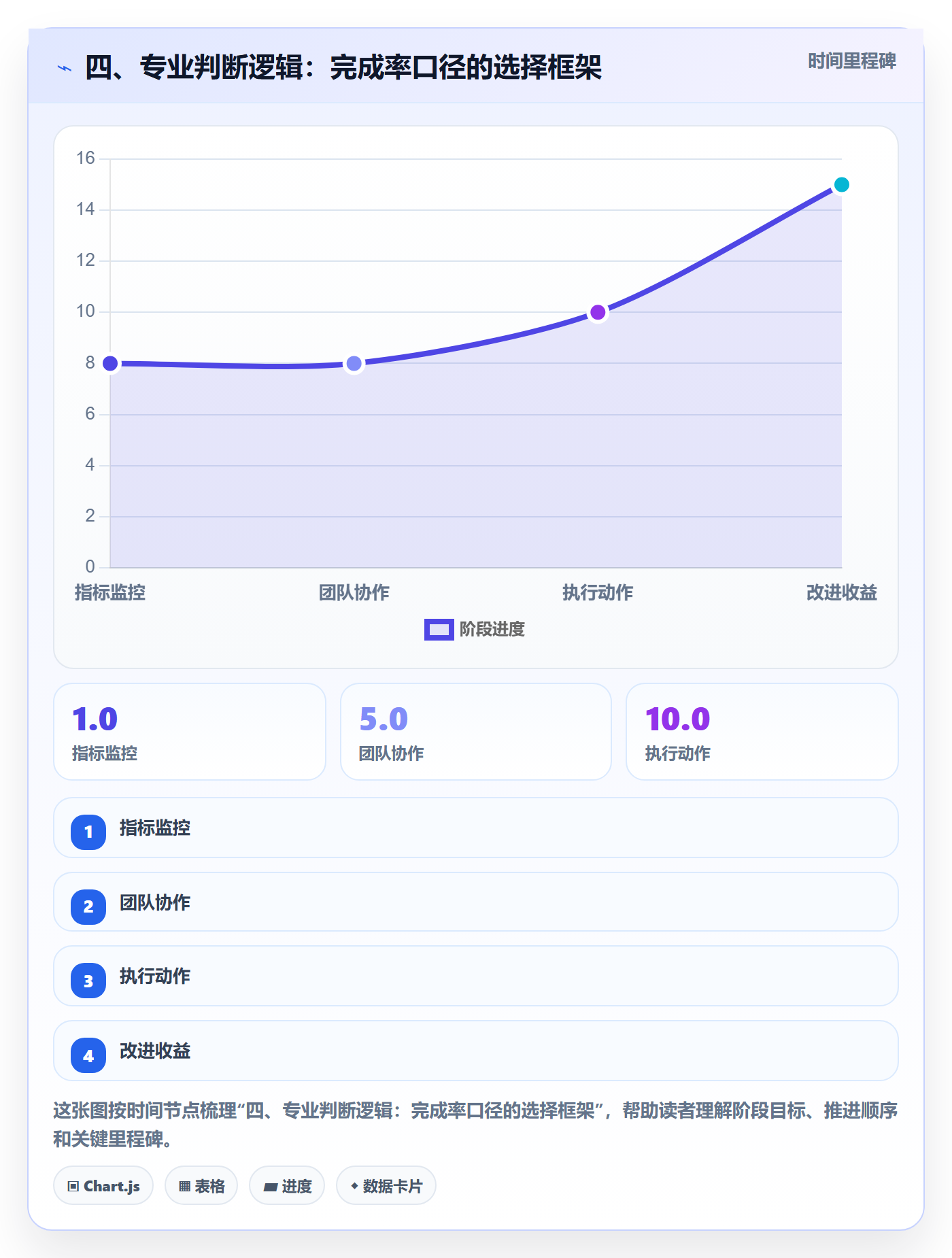Click the 0 tick label on the y-axis
The width and height of the screenshot is (952, 1258).
90,567
